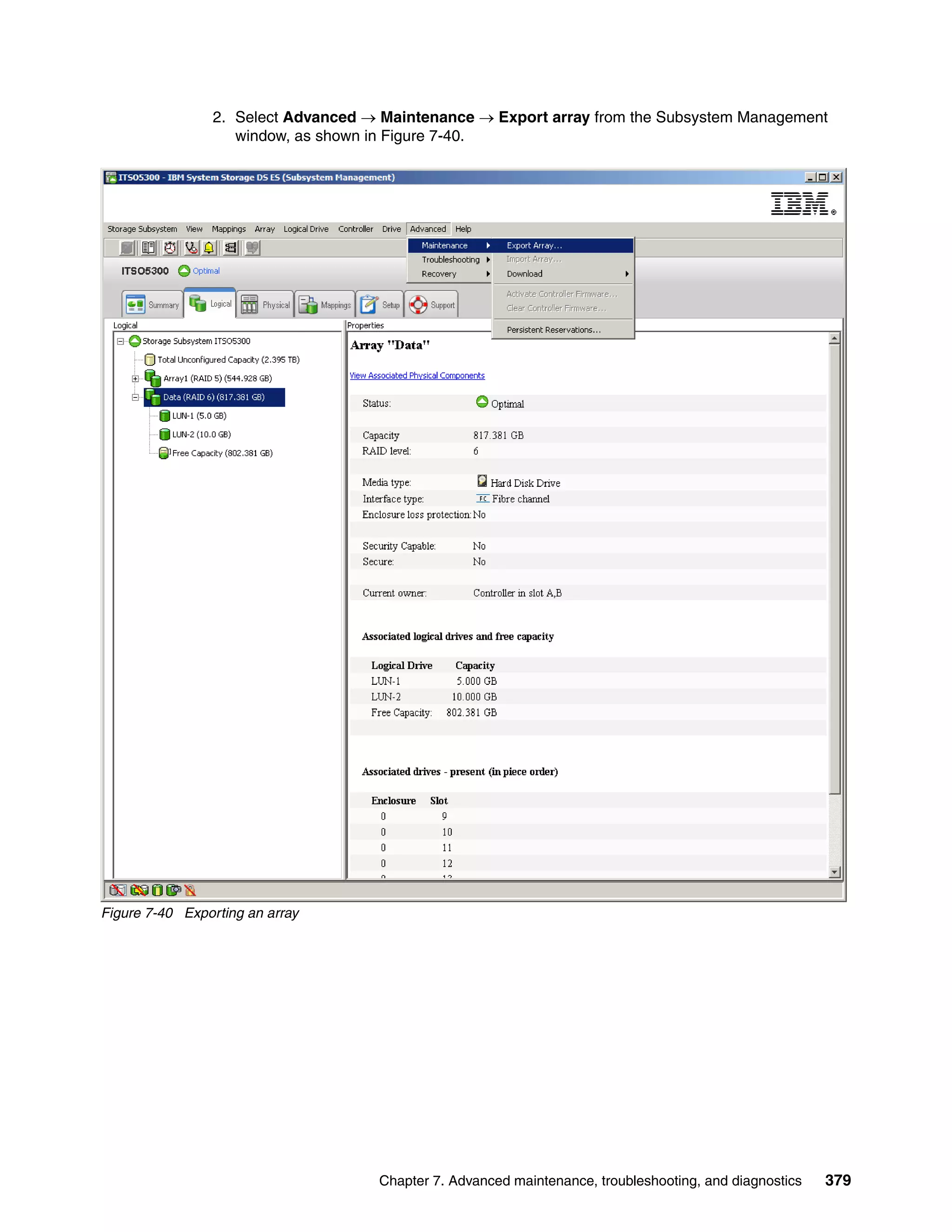Click the Setup tab clipboard icon
Screen dimensions: 952x1232
(x=369, y=305)
